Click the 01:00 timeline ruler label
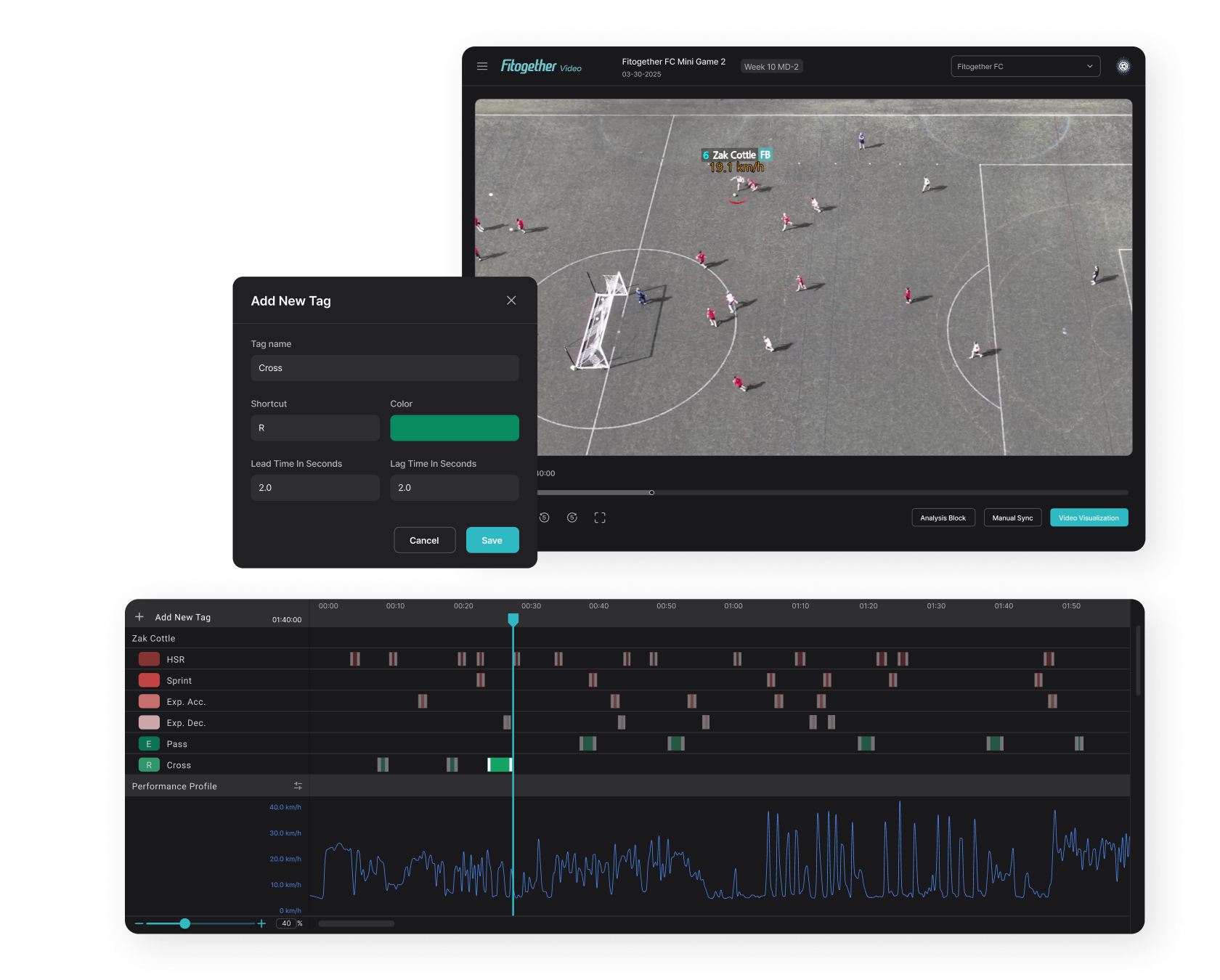The width and height of the screenshot is (1220, 980). click(x=733, y=605)
